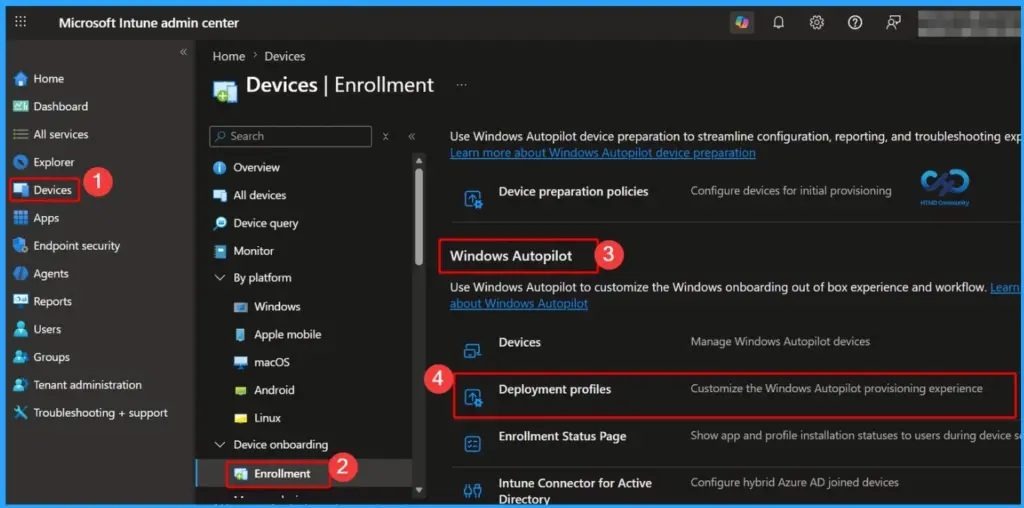This screenshot has width=1024, height=508.
Task: Click the Home icon in sidebar
Action: (21, 78)
